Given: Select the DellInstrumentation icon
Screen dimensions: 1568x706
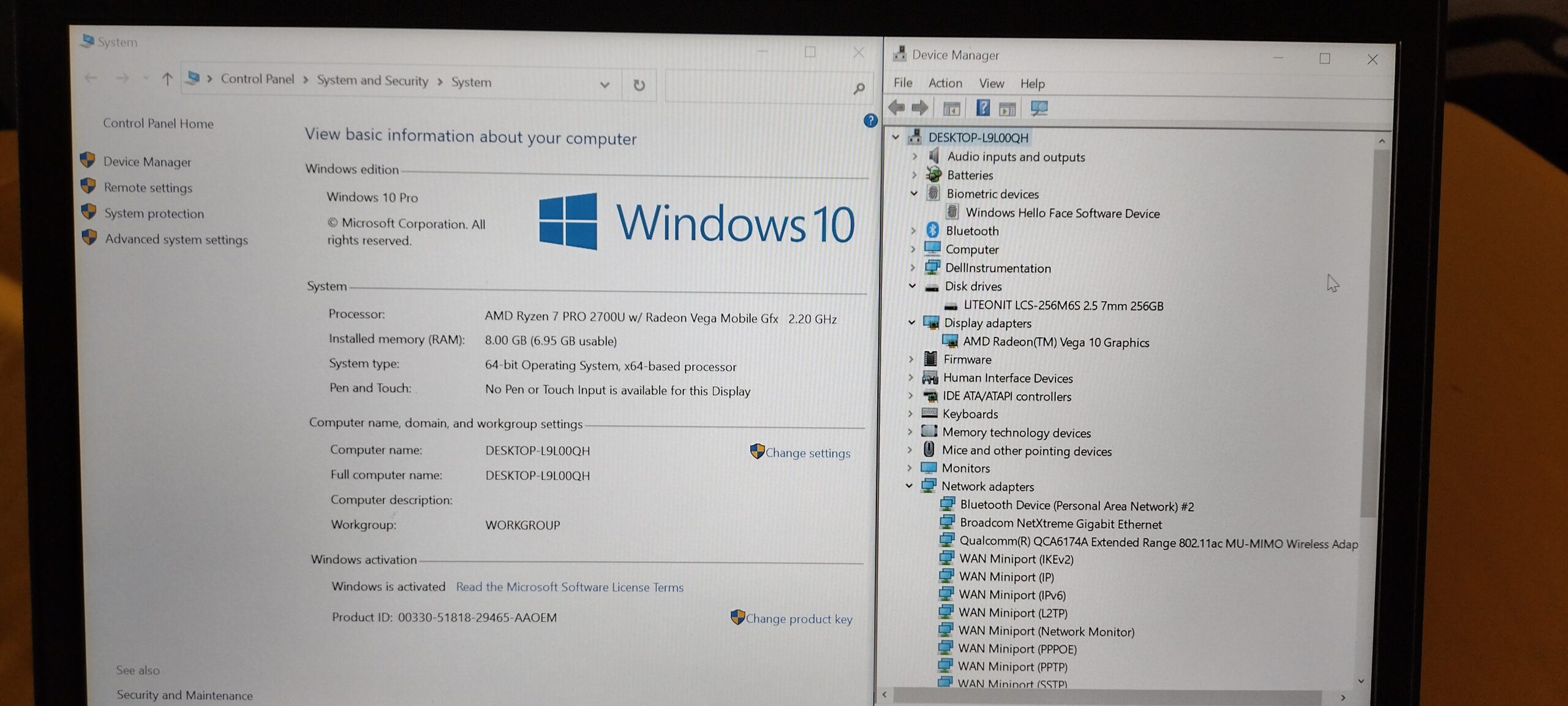Looking at the screenshot, I should pyautogui.click(x=932, y=267).
